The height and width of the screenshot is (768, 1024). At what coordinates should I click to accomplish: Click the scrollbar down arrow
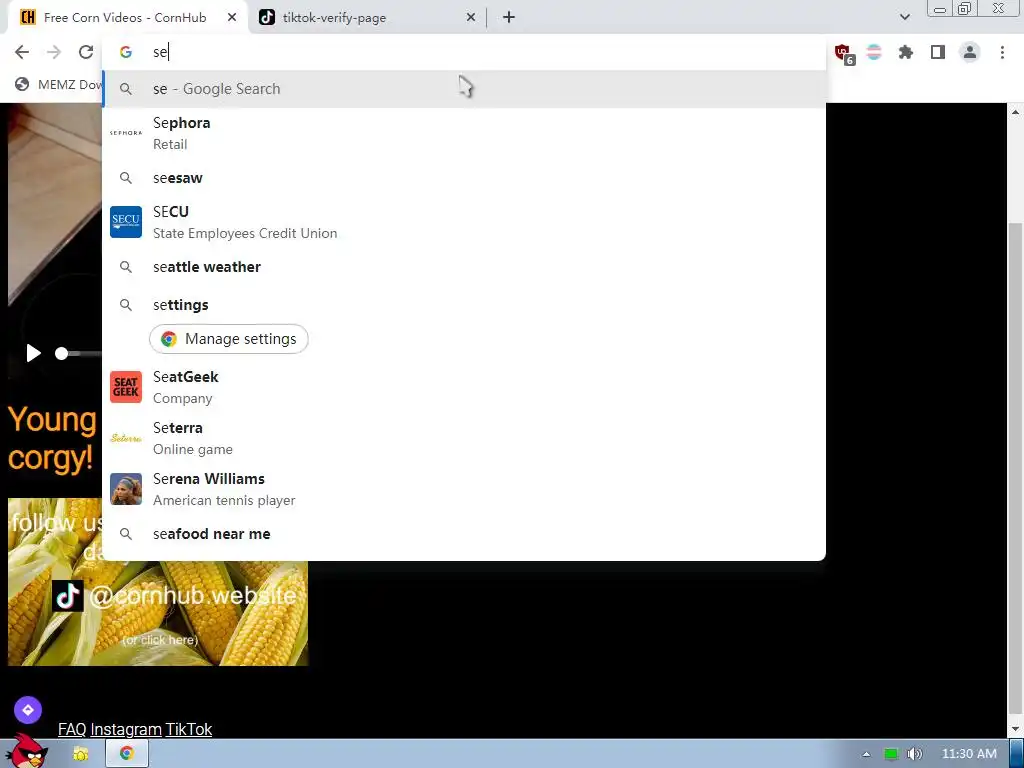[x=1016, y=729]
